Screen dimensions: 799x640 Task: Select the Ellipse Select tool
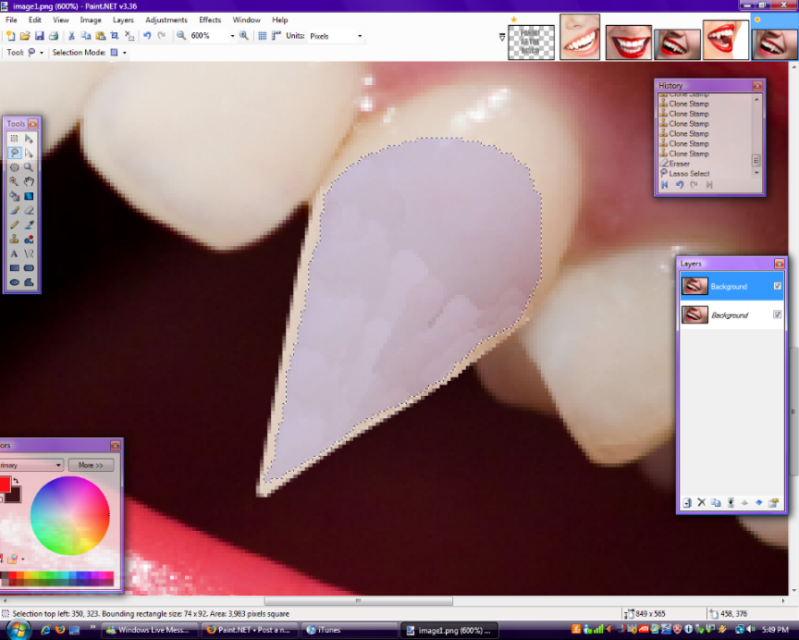[14, 167]
